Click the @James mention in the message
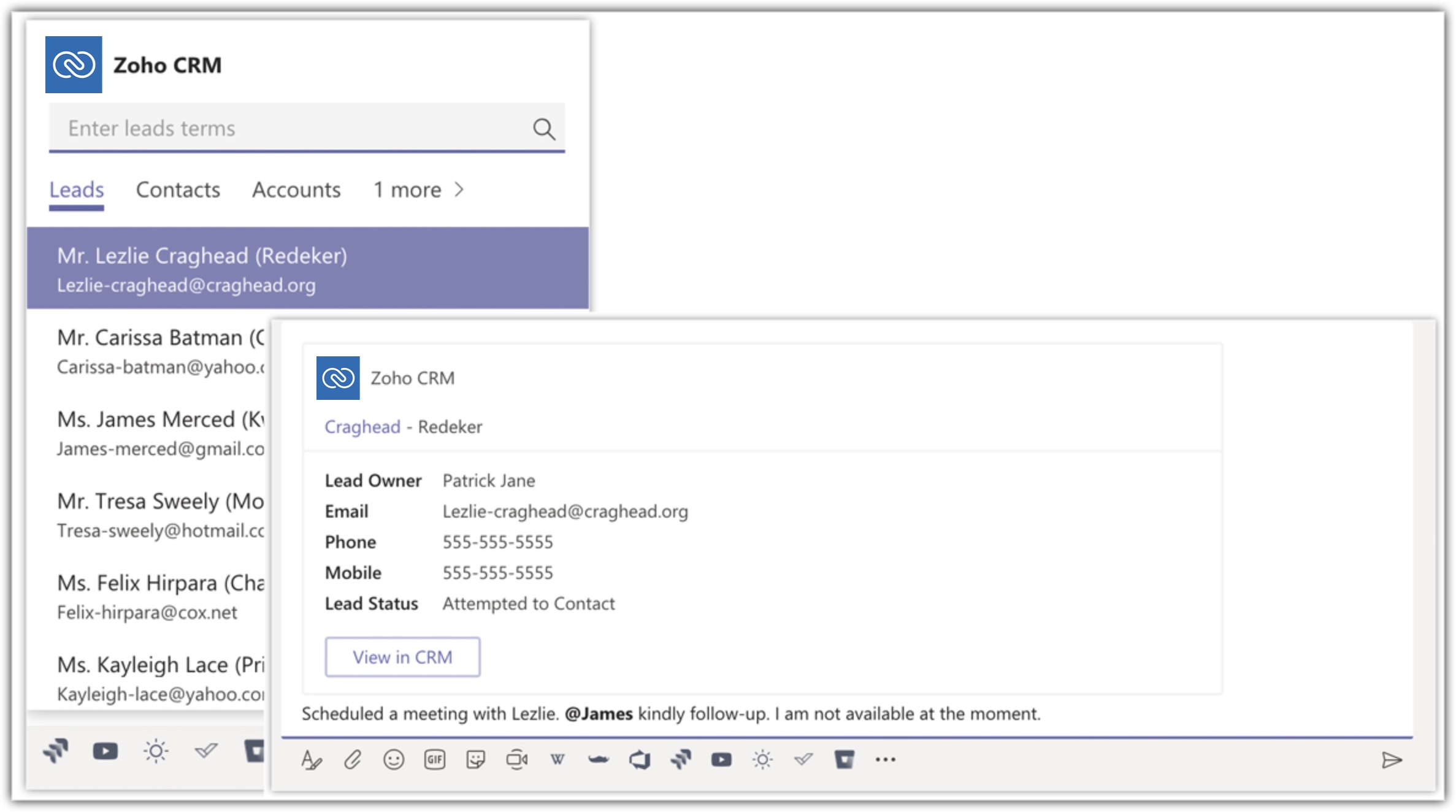The width and height of the screenshot is (1456, 812). pyautogui.click(x=599, y=714)
